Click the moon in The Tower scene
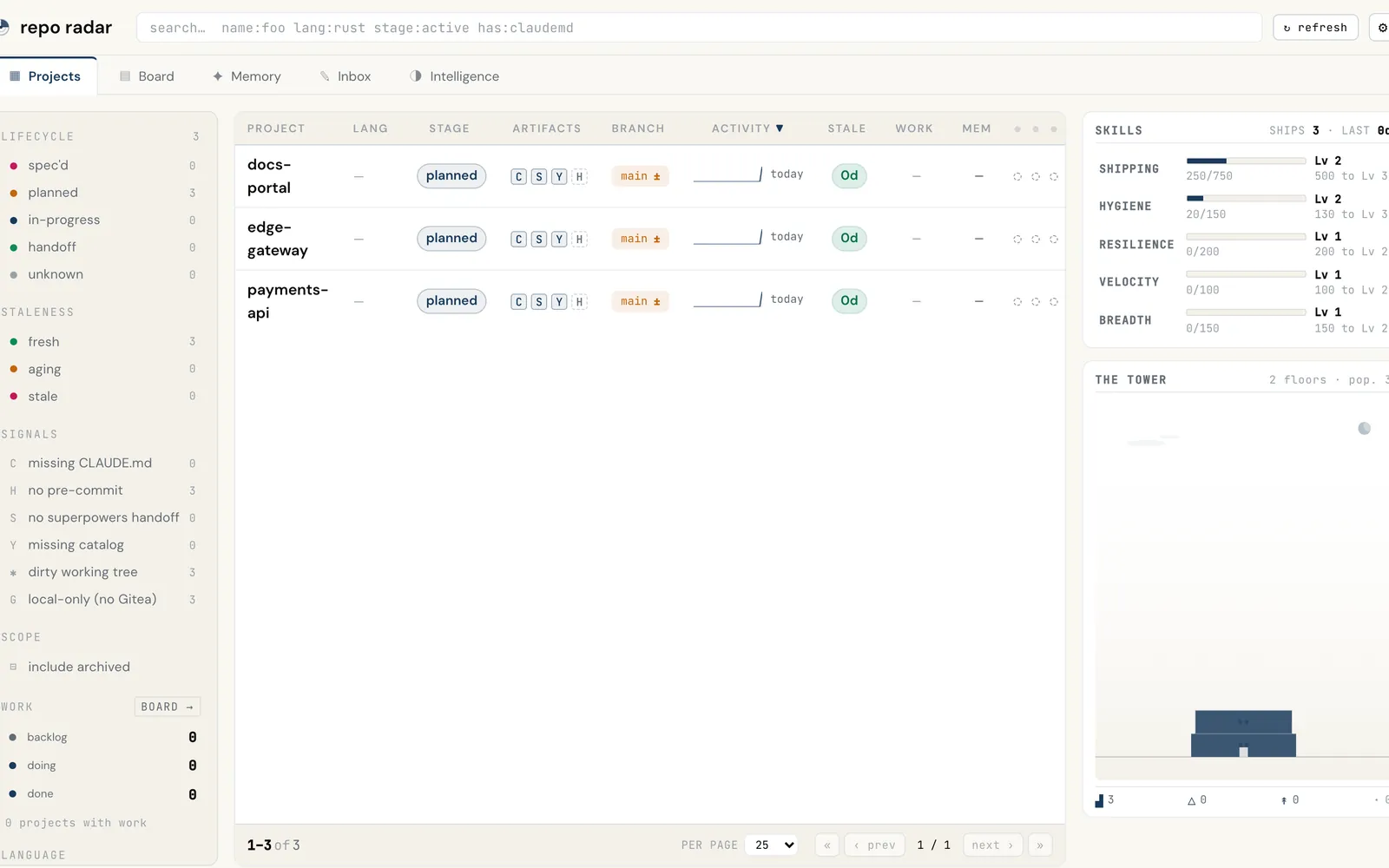 (x=1364, y=428)
